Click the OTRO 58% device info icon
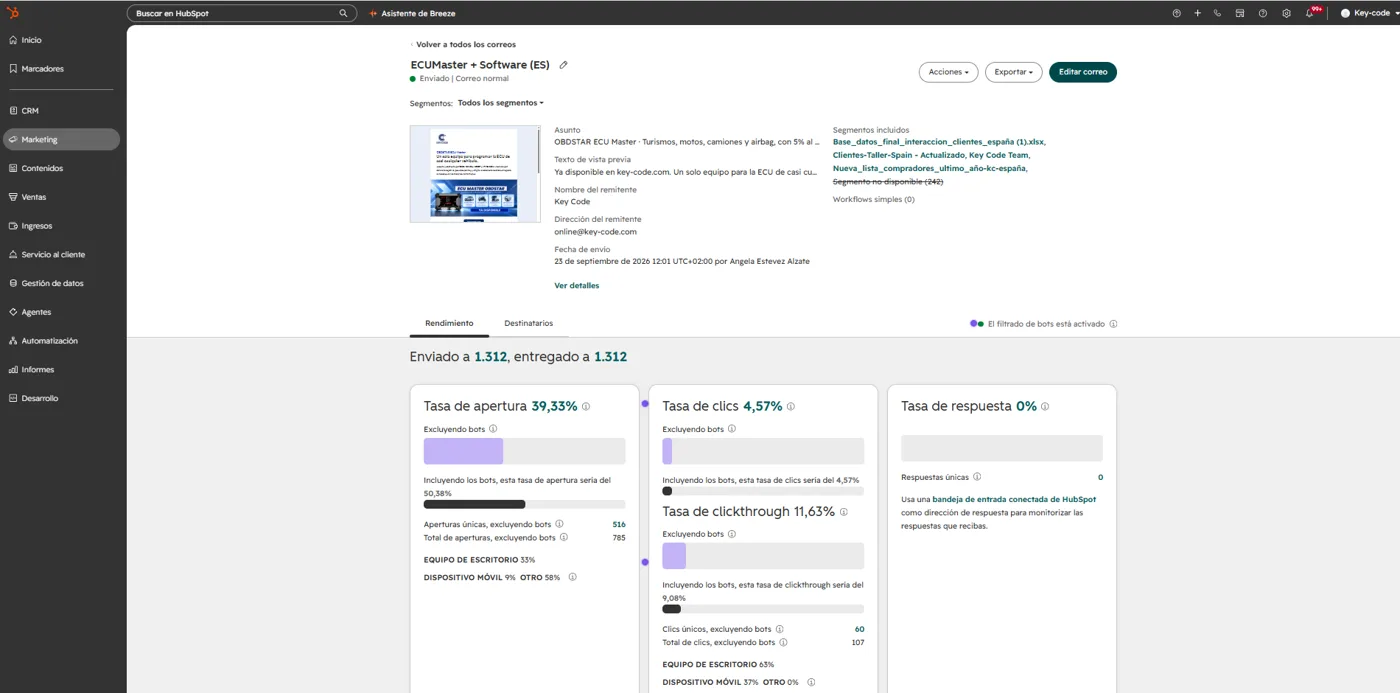 572,577
